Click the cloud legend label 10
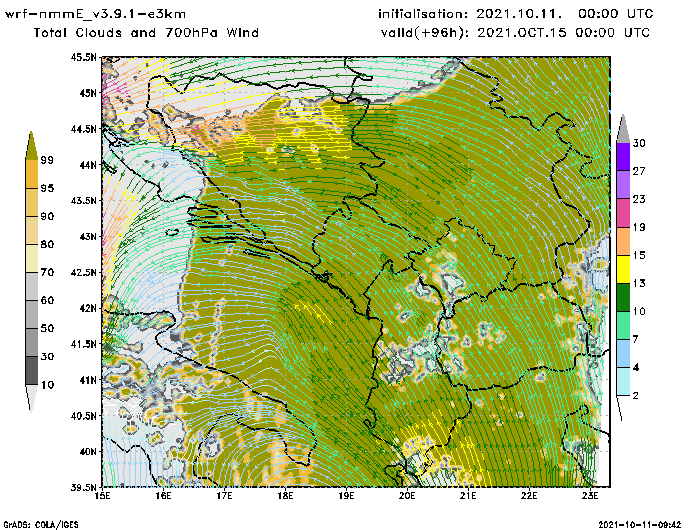Screen dimensions: 700x530 47,385
